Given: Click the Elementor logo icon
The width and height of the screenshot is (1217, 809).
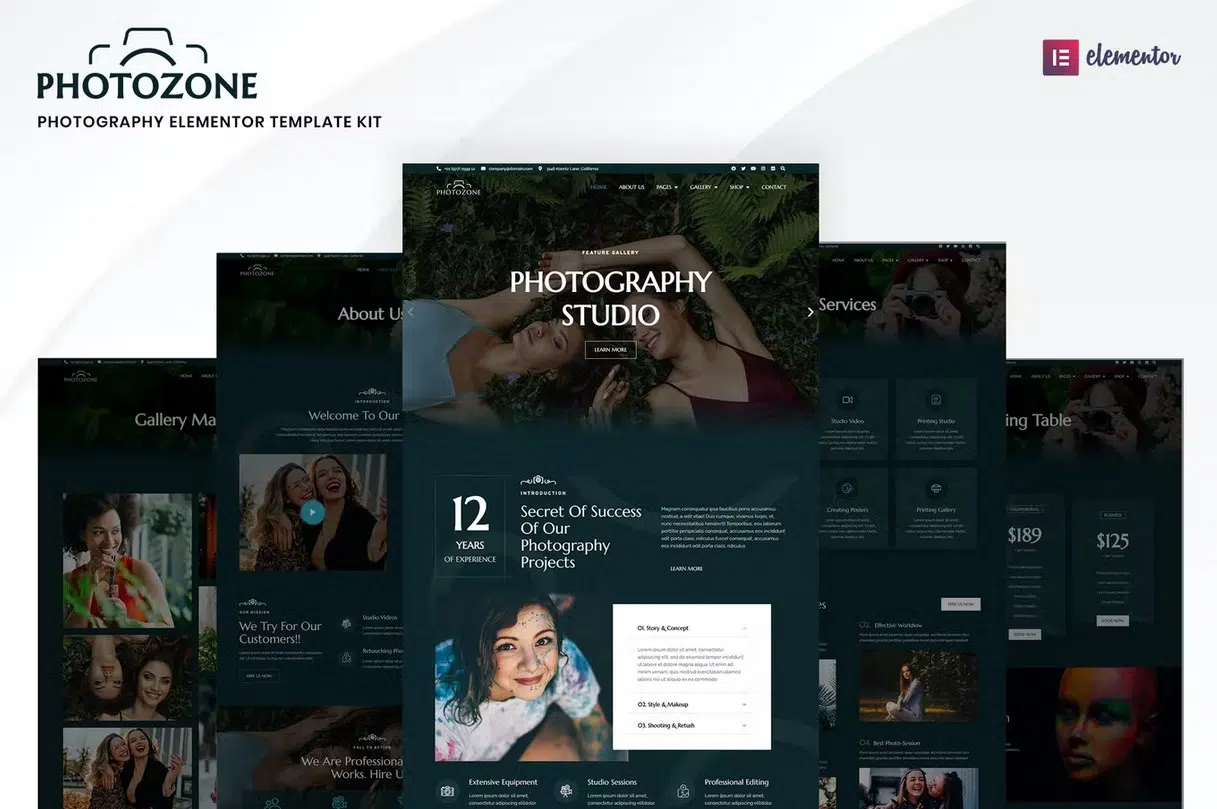Looking at the screenshot, I should tap(1060, 57).
